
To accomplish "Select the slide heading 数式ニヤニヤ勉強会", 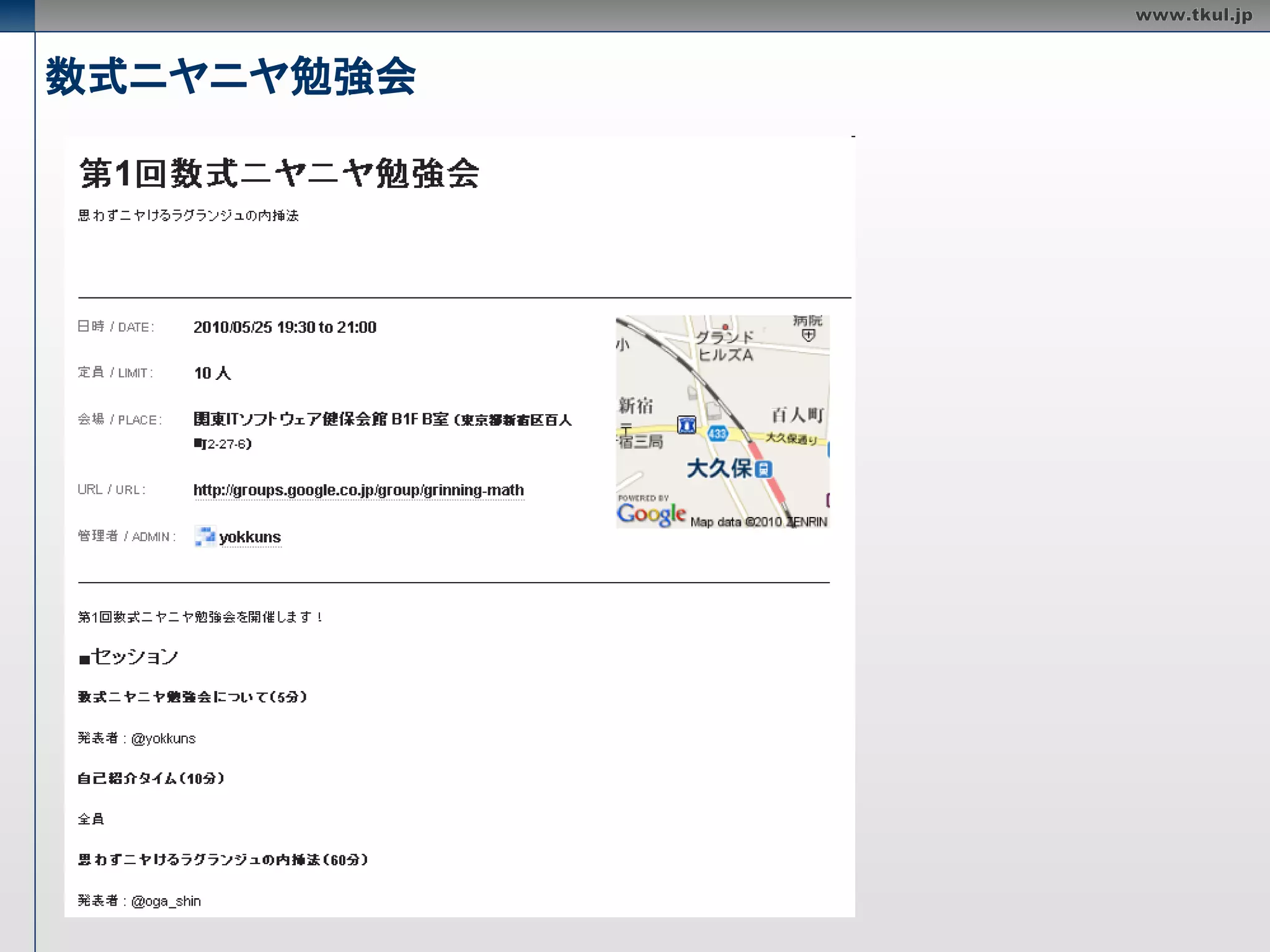I will (231, 77).
